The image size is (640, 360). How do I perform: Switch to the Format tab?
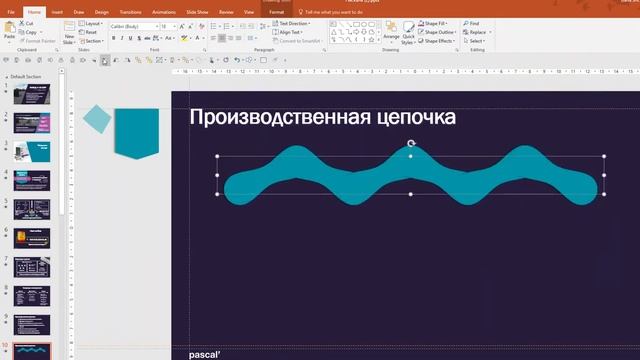(276, 12)
